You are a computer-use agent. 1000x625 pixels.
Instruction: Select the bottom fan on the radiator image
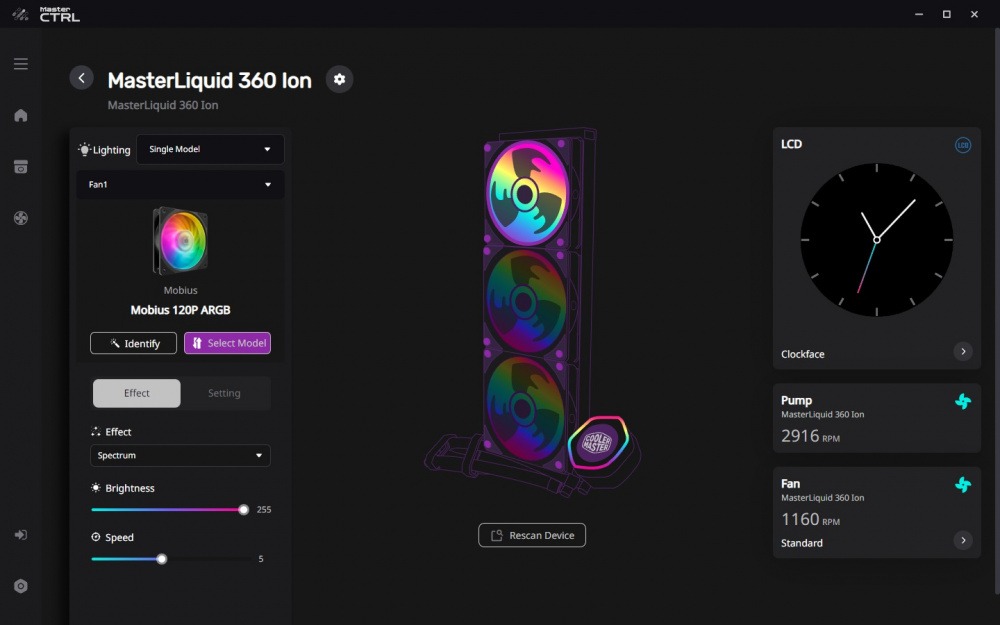(524, 408)
